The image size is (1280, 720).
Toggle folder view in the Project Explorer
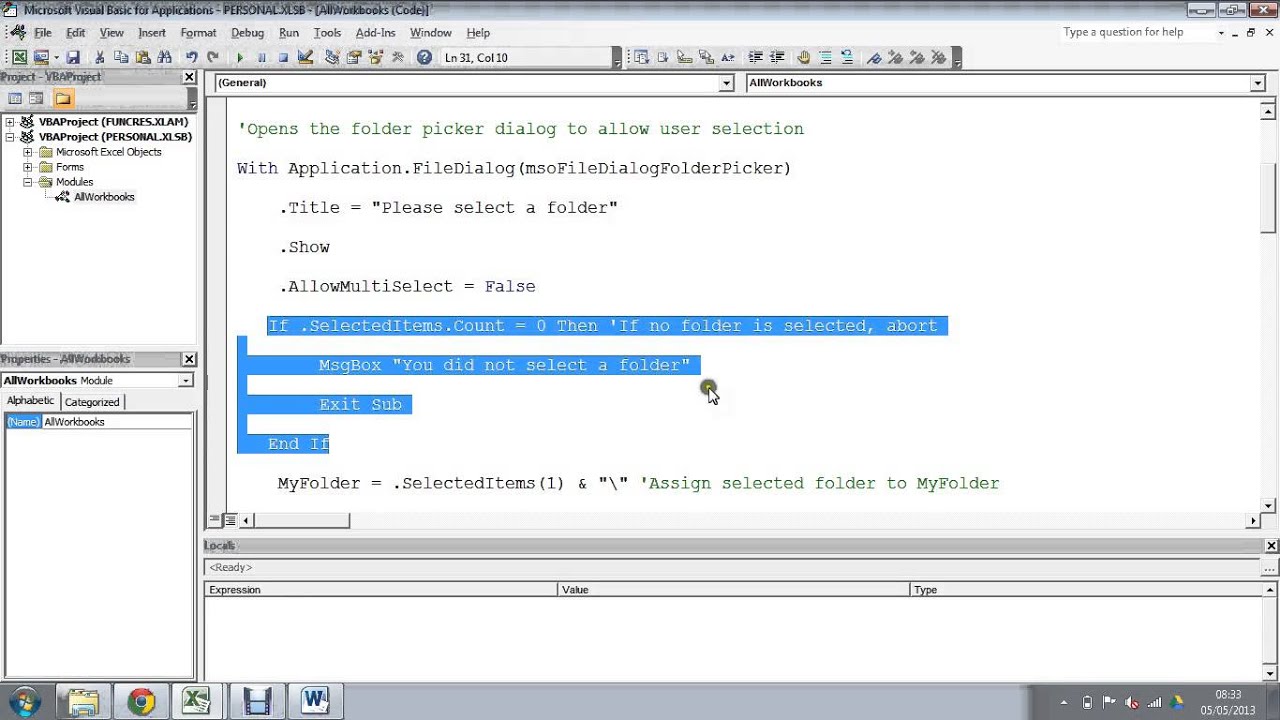[x=64, y=98]
